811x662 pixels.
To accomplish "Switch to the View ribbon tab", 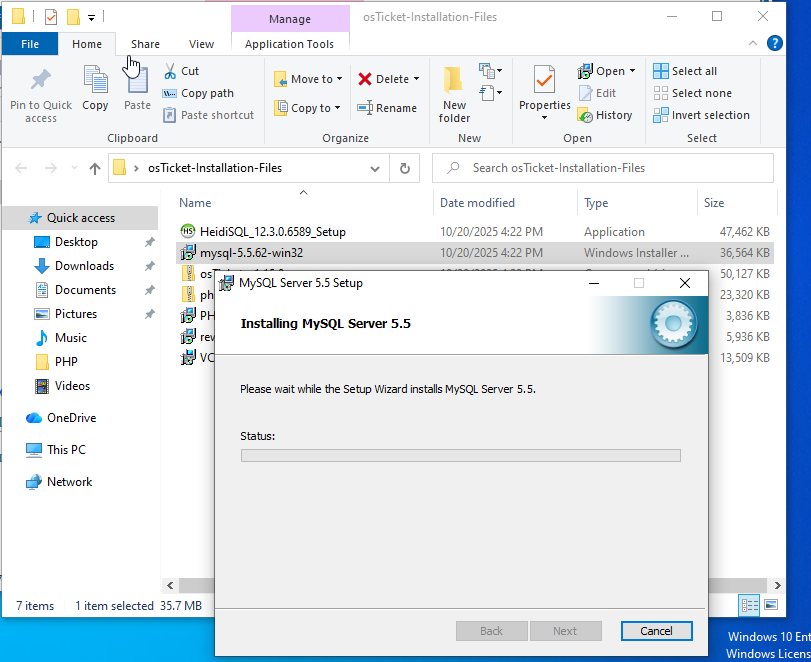I will coord(201,44).
